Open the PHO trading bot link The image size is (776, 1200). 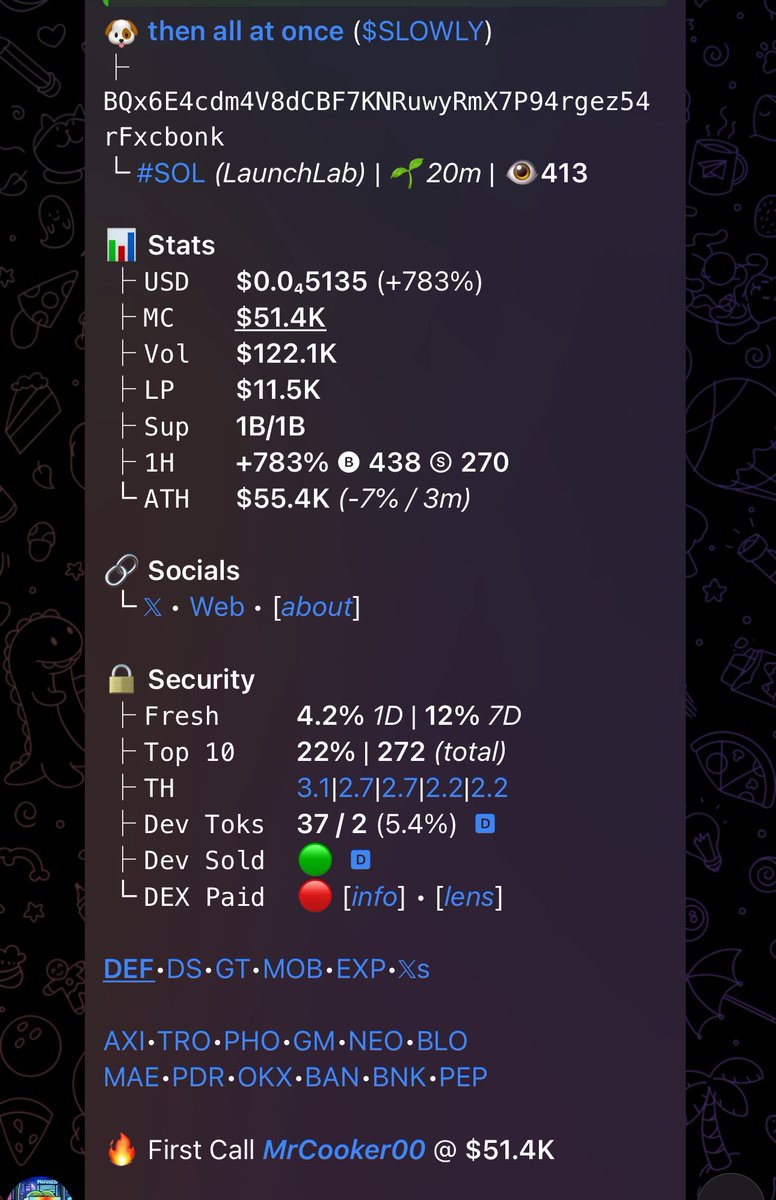click(252, 1041)
